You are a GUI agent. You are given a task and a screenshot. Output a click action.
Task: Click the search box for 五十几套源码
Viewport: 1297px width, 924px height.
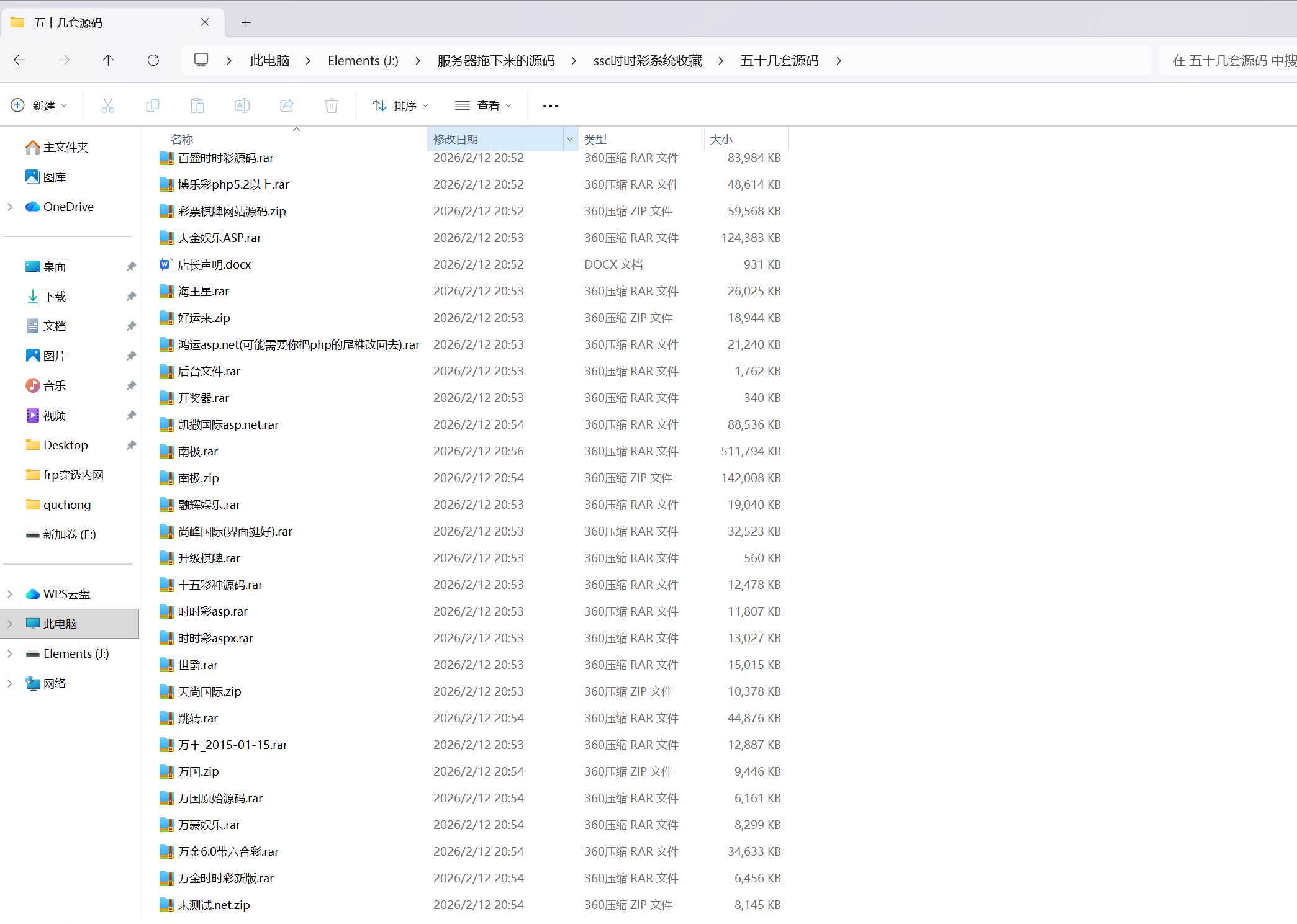point(1228,60)
